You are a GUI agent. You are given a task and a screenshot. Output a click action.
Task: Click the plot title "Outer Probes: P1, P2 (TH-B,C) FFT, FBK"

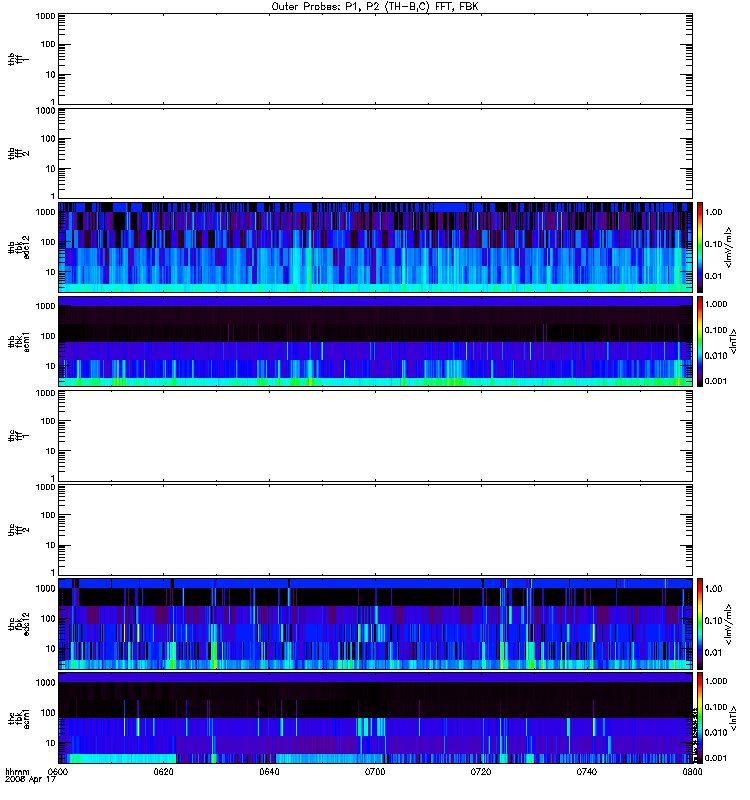coord(375,7)
